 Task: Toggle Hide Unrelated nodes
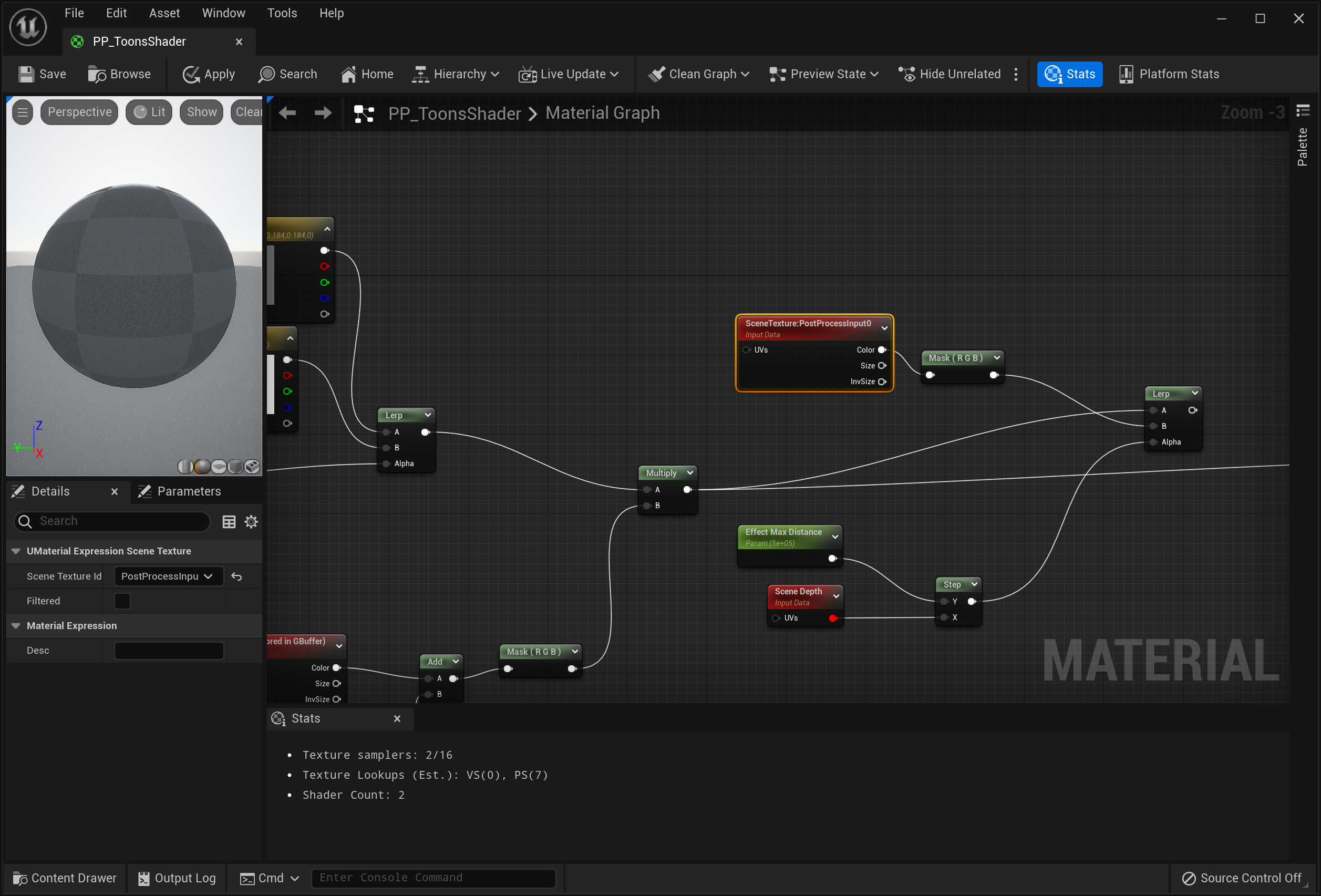pos(950,75)
